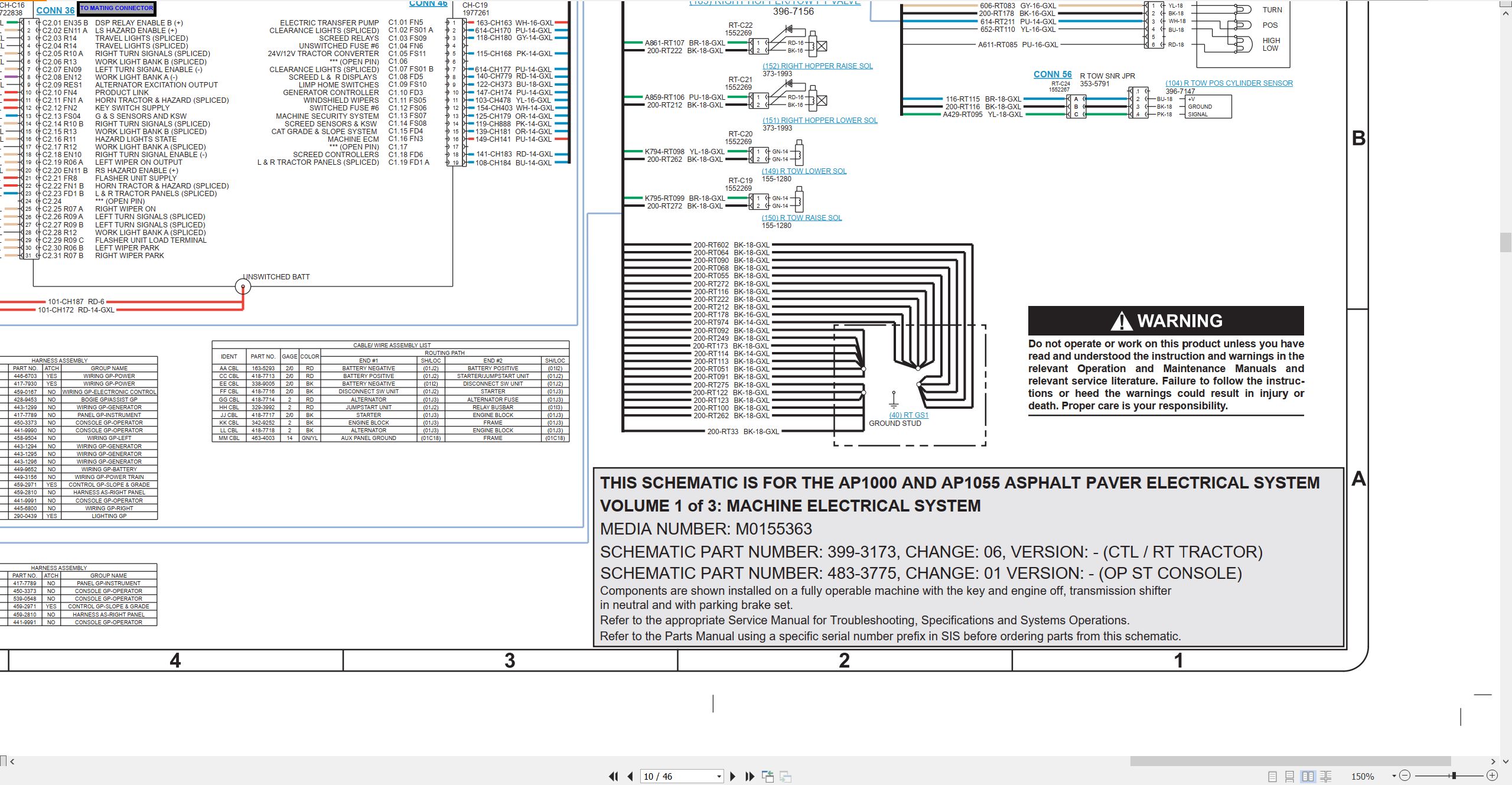Go to the previous page
Screen dimensions: 1512x785
[630, 776]
